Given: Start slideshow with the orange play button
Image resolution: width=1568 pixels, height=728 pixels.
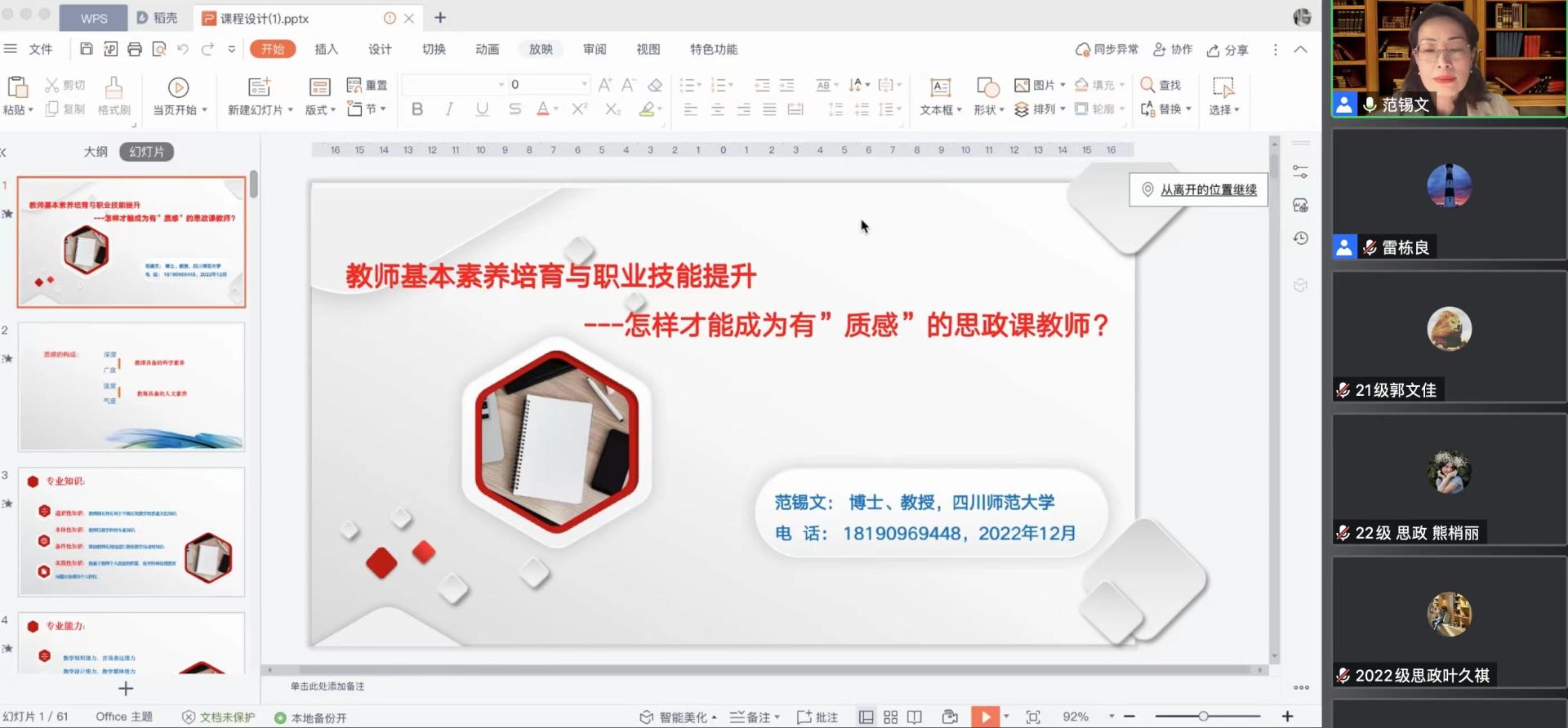Looking at the screenshot, I should coord(985,717).
